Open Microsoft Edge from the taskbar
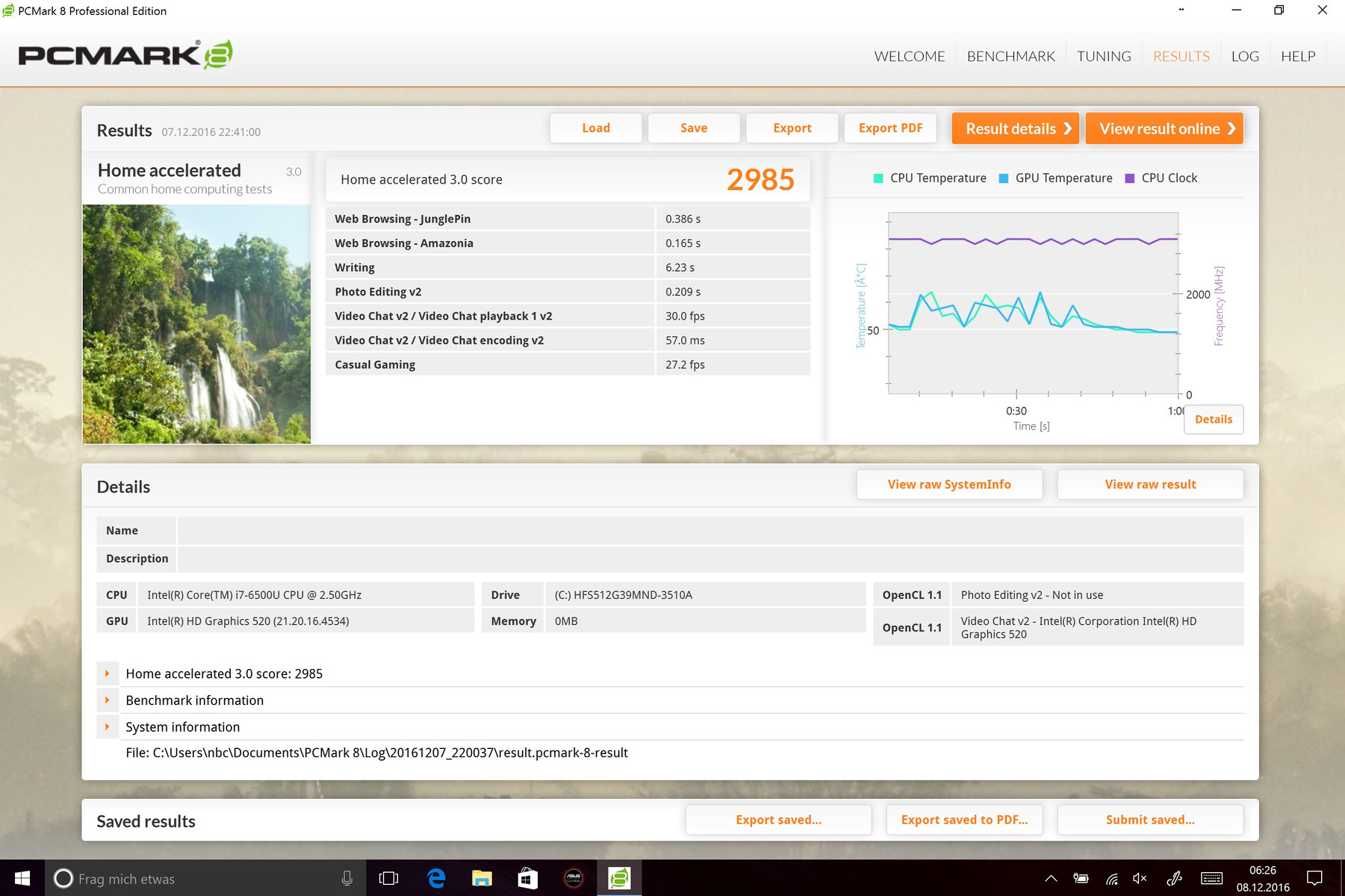Screen dimensions: 1345x896 436,878
